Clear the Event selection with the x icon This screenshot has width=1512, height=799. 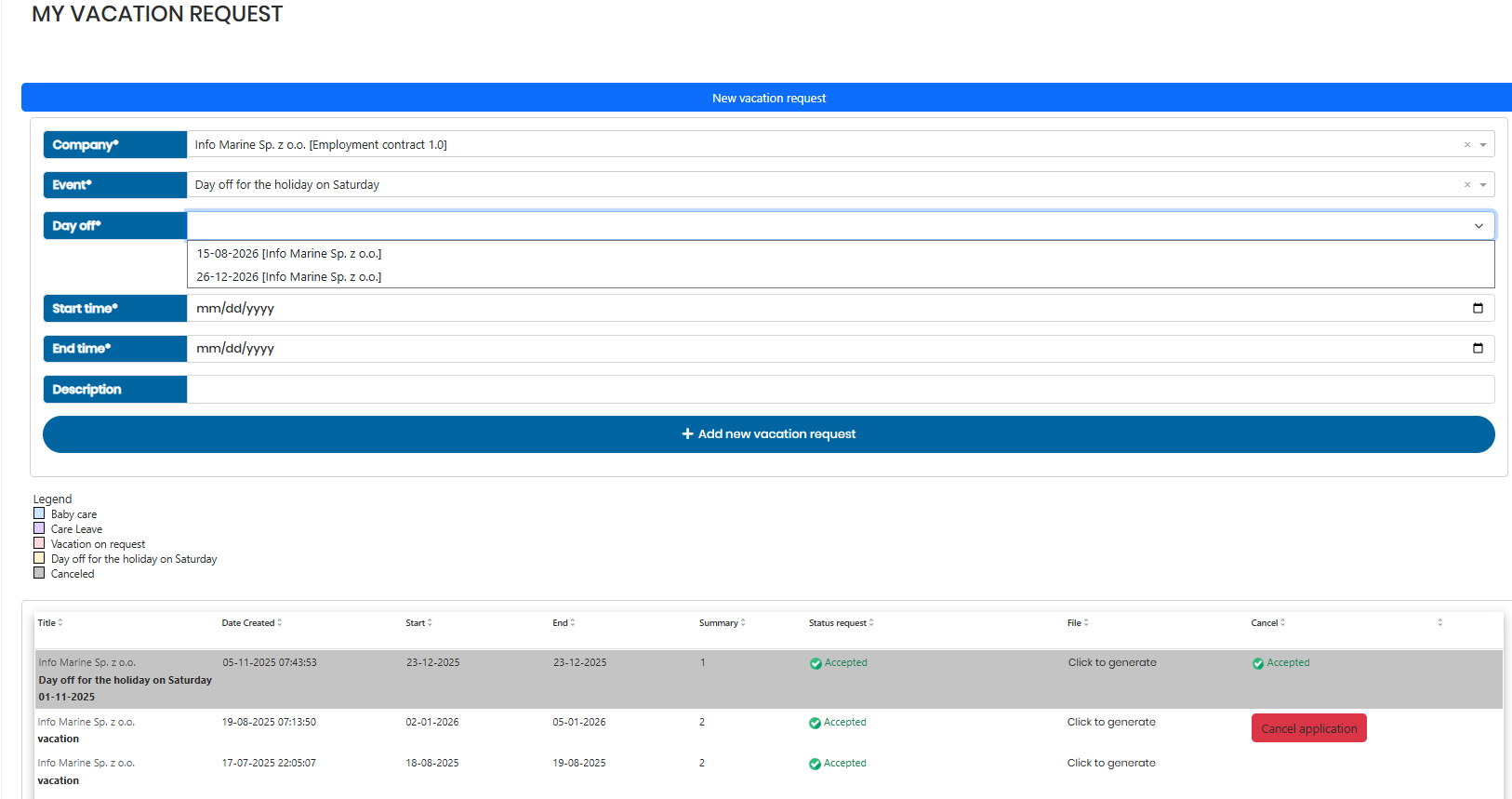coord(1467,185)
